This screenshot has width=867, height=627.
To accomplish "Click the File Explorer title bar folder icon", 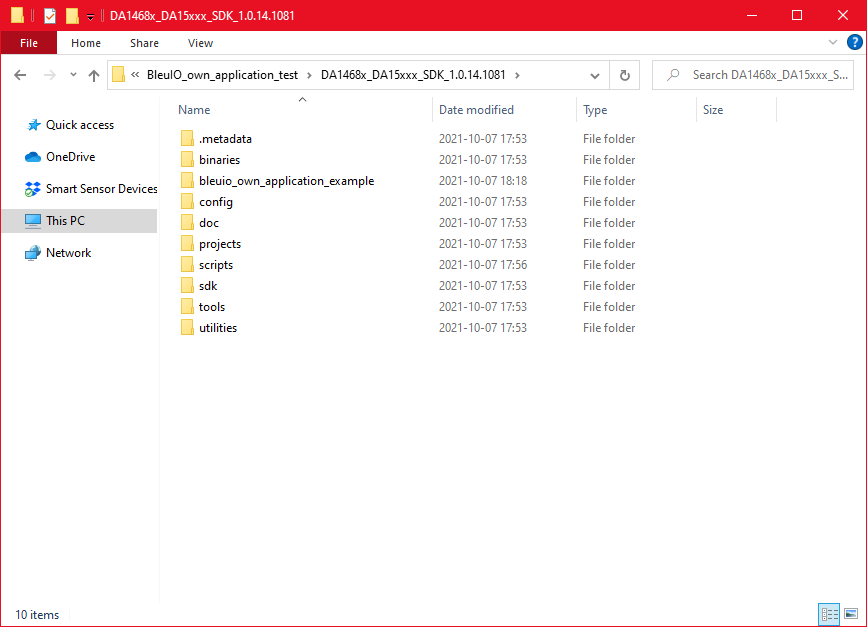I will click(17, 15).
